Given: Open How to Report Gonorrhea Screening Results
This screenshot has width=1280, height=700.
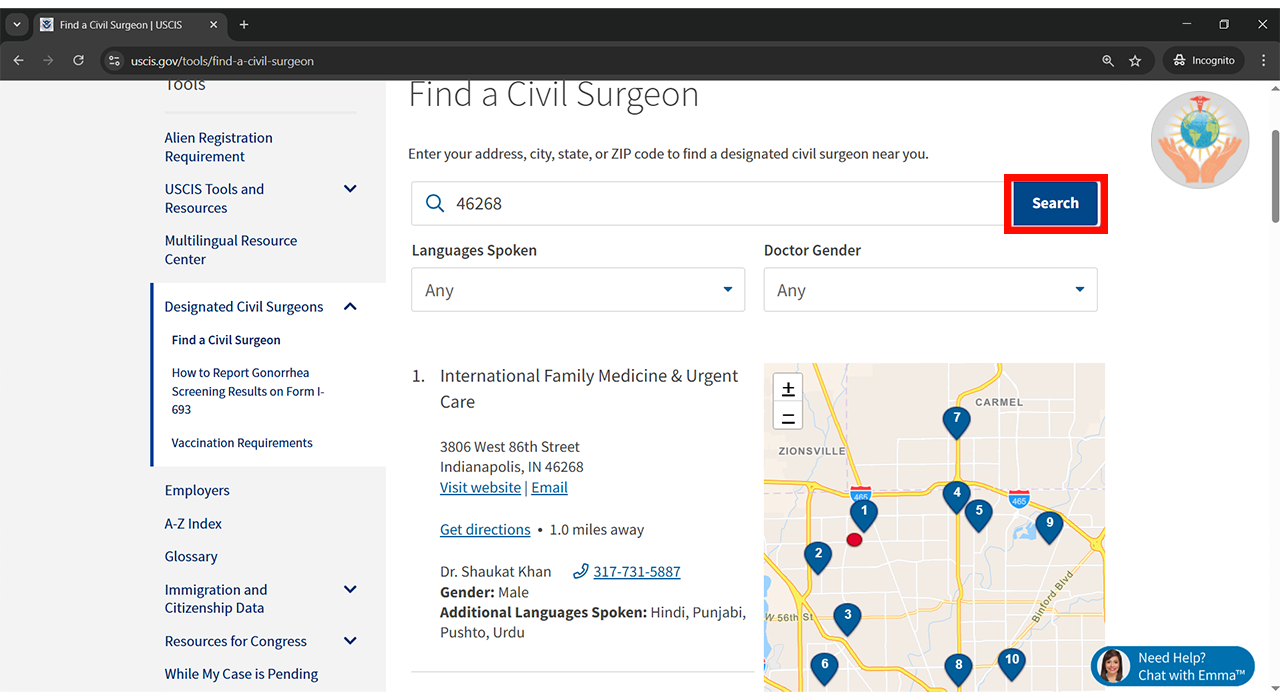Looking at the screenshot, I should coord(248,391).
